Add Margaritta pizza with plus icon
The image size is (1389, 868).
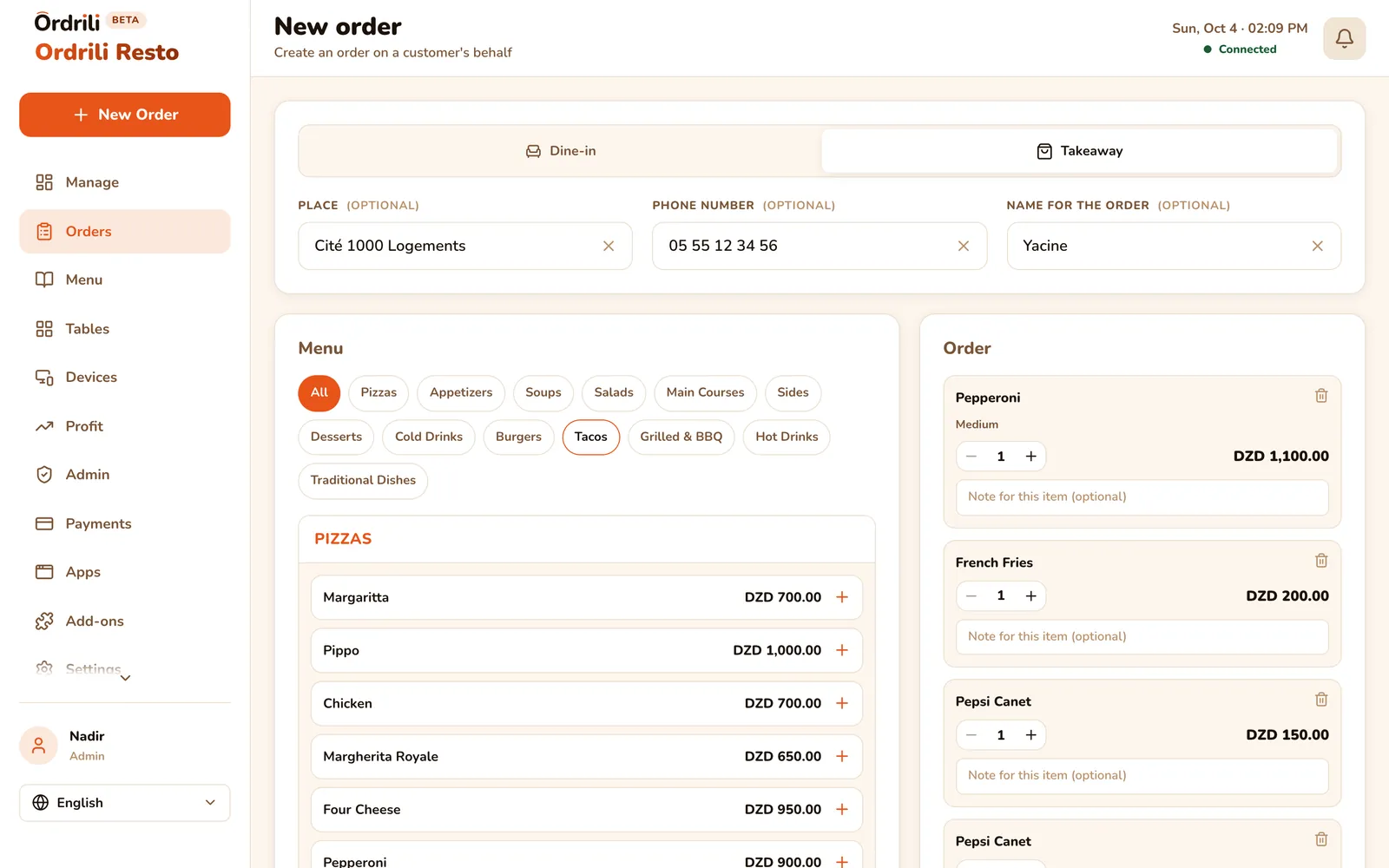pos(841,597)
